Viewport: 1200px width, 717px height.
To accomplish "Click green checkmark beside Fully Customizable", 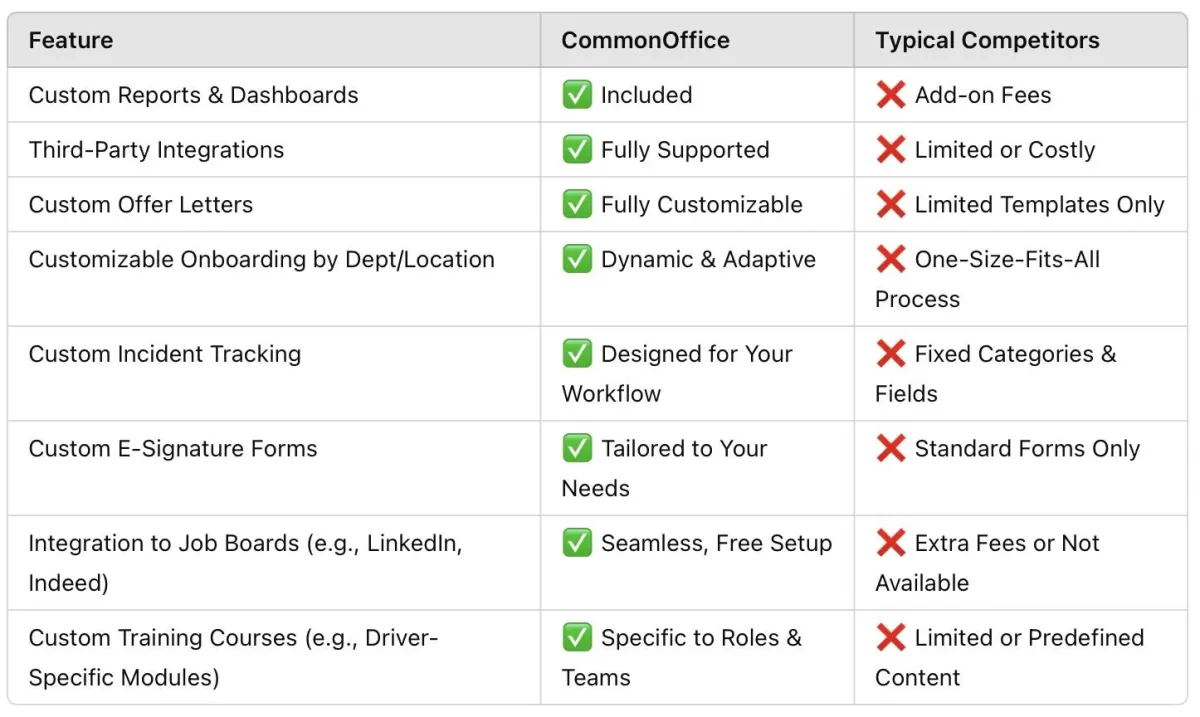I will coord(577,205).
